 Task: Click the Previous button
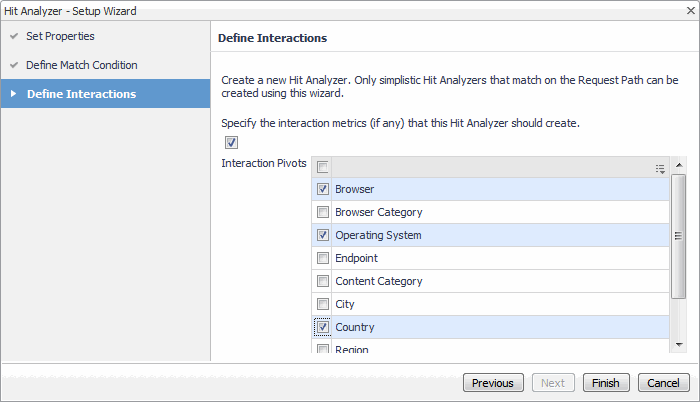492,383
